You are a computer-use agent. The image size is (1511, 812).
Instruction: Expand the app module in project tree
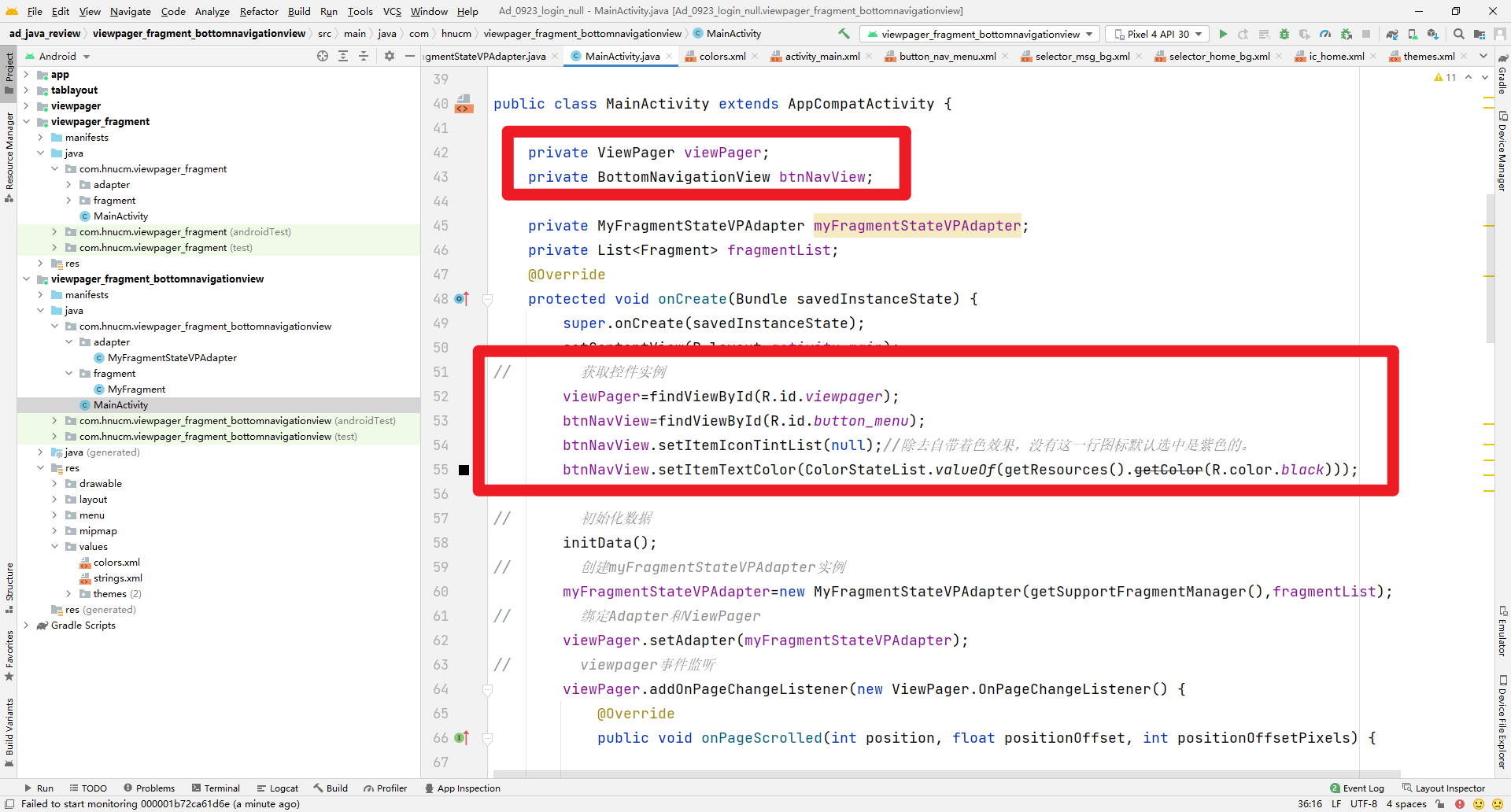pyautogui.click(x=26, y=75)
